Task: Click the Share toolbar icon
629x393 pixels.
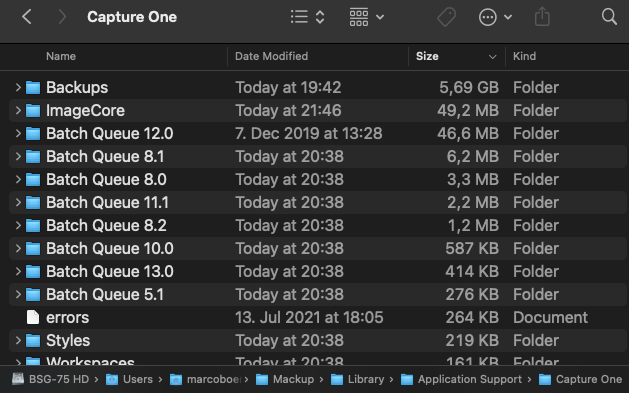Action: click(x=542, y=17)
